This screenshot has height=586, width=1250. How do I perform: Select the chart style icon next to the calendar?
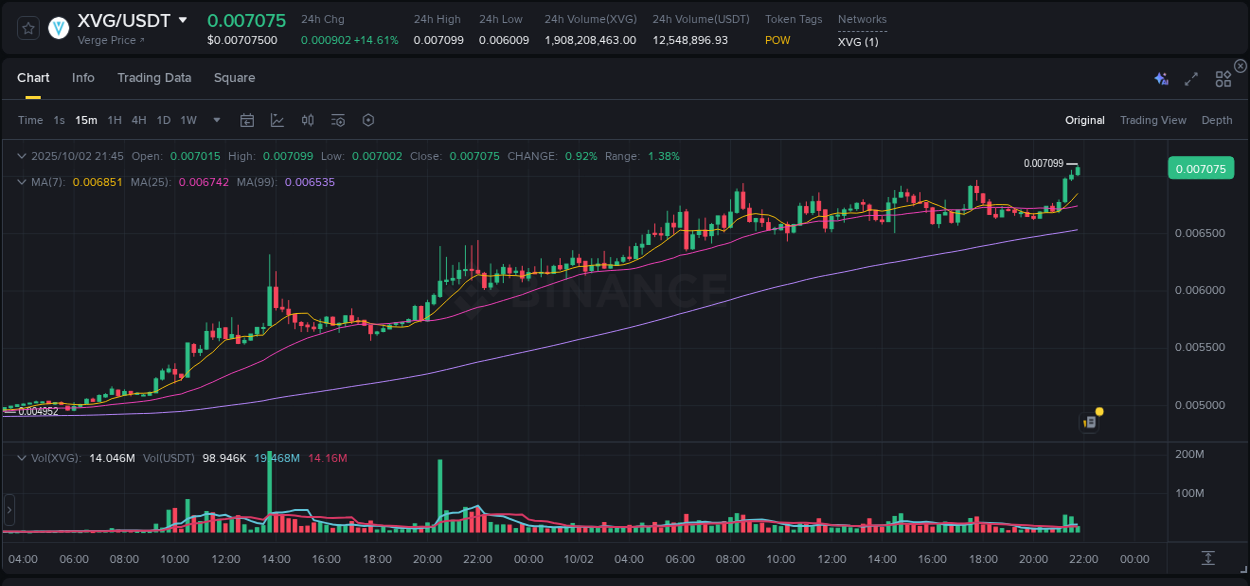(x=276, y=120)
